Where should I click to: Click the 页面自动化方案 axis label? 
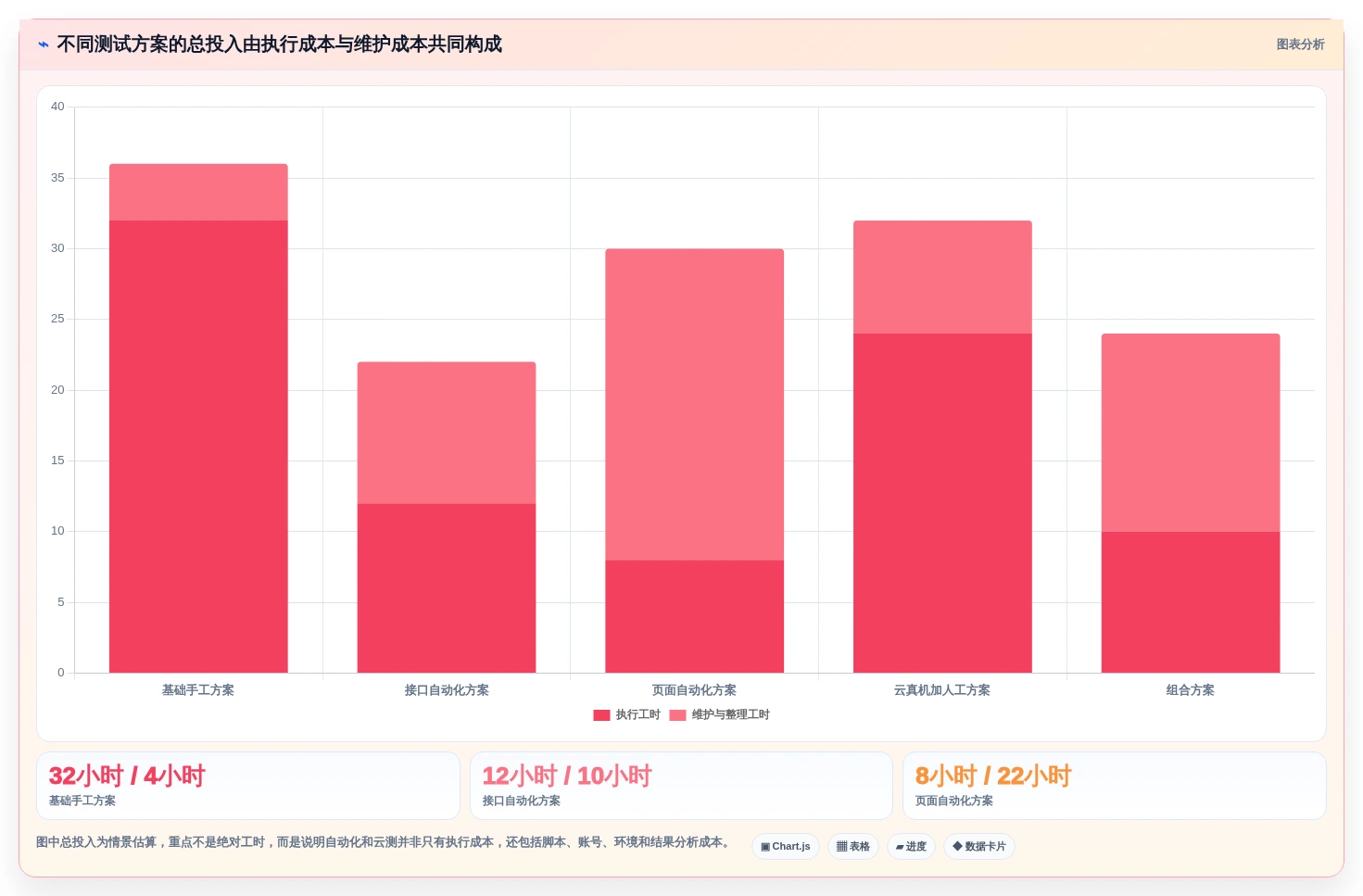coord(695,690)
